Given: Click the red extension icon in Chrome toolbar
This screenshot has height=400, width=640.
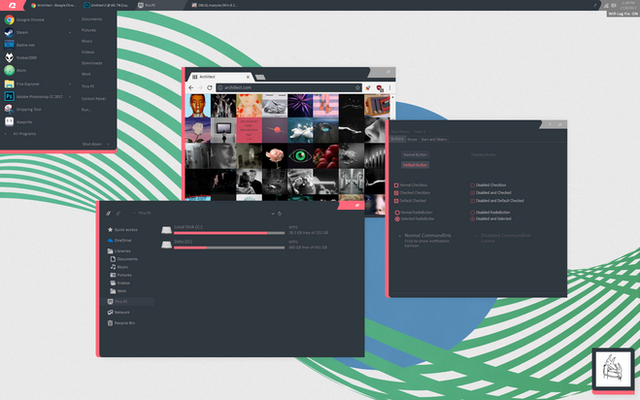Looking at the screenshot, I should (379, 88).
